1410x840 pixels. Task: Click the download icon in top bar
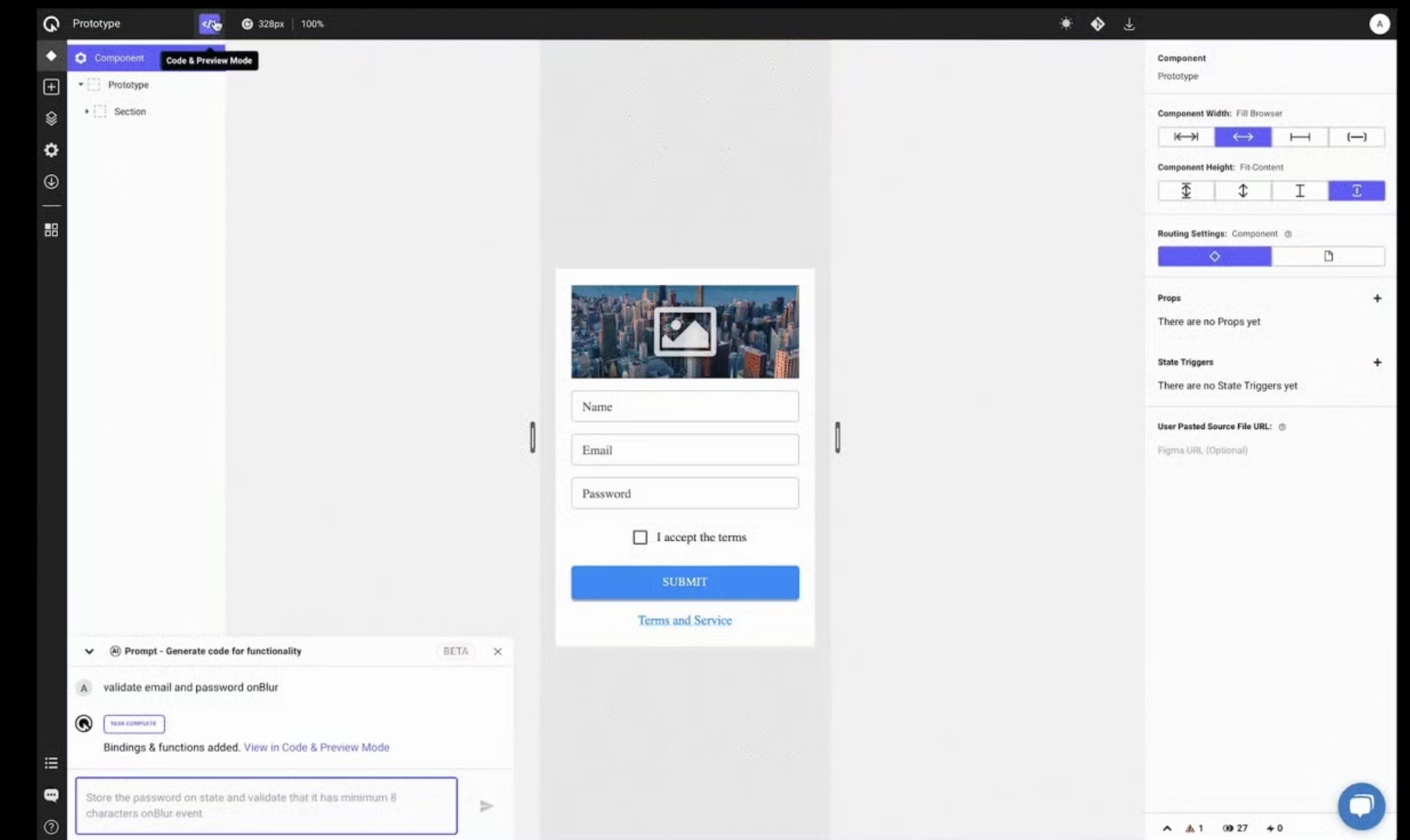click(x=1129, y=24)
